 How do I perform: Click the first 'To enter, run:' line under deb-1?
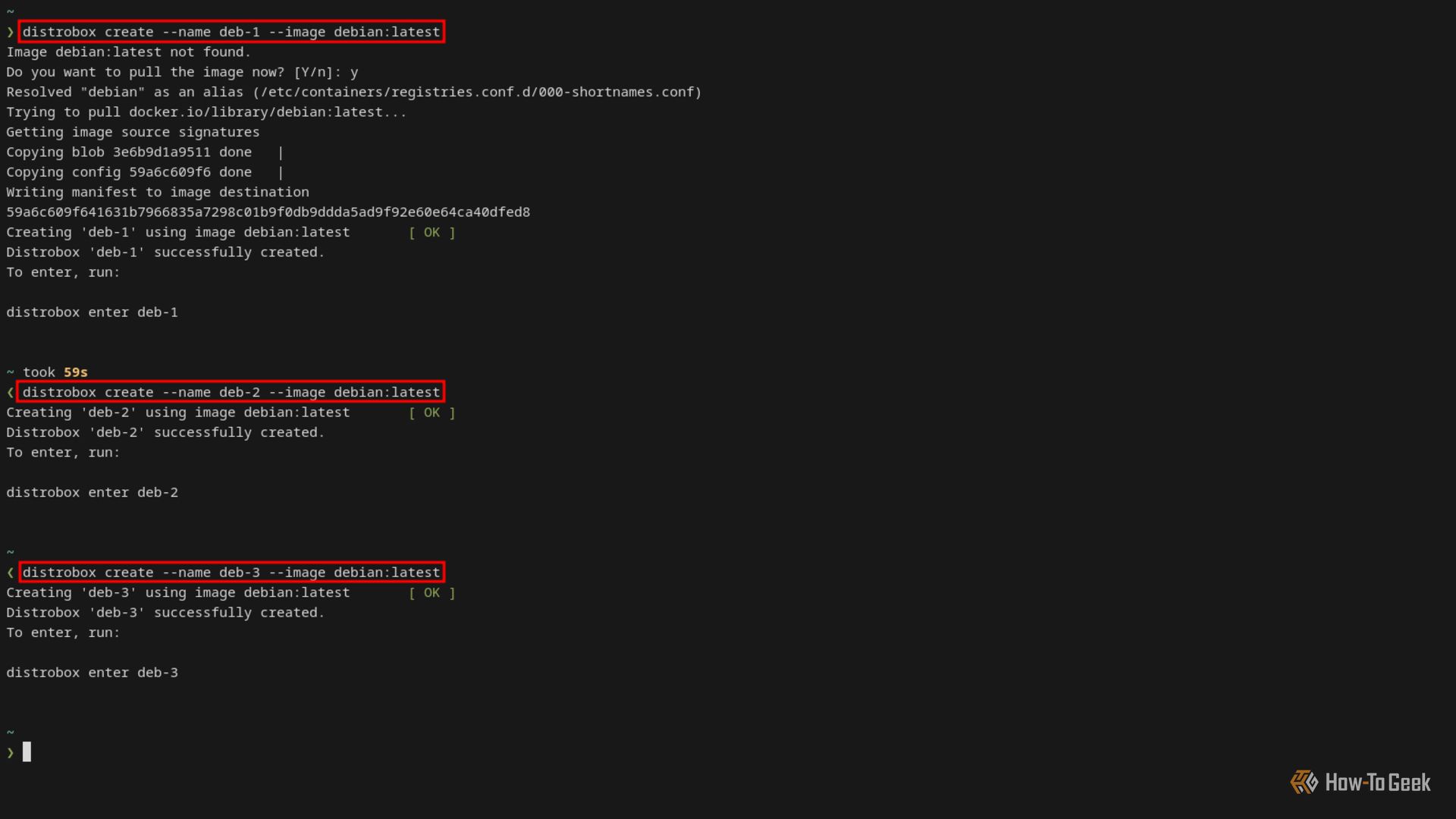pos(63,272)
